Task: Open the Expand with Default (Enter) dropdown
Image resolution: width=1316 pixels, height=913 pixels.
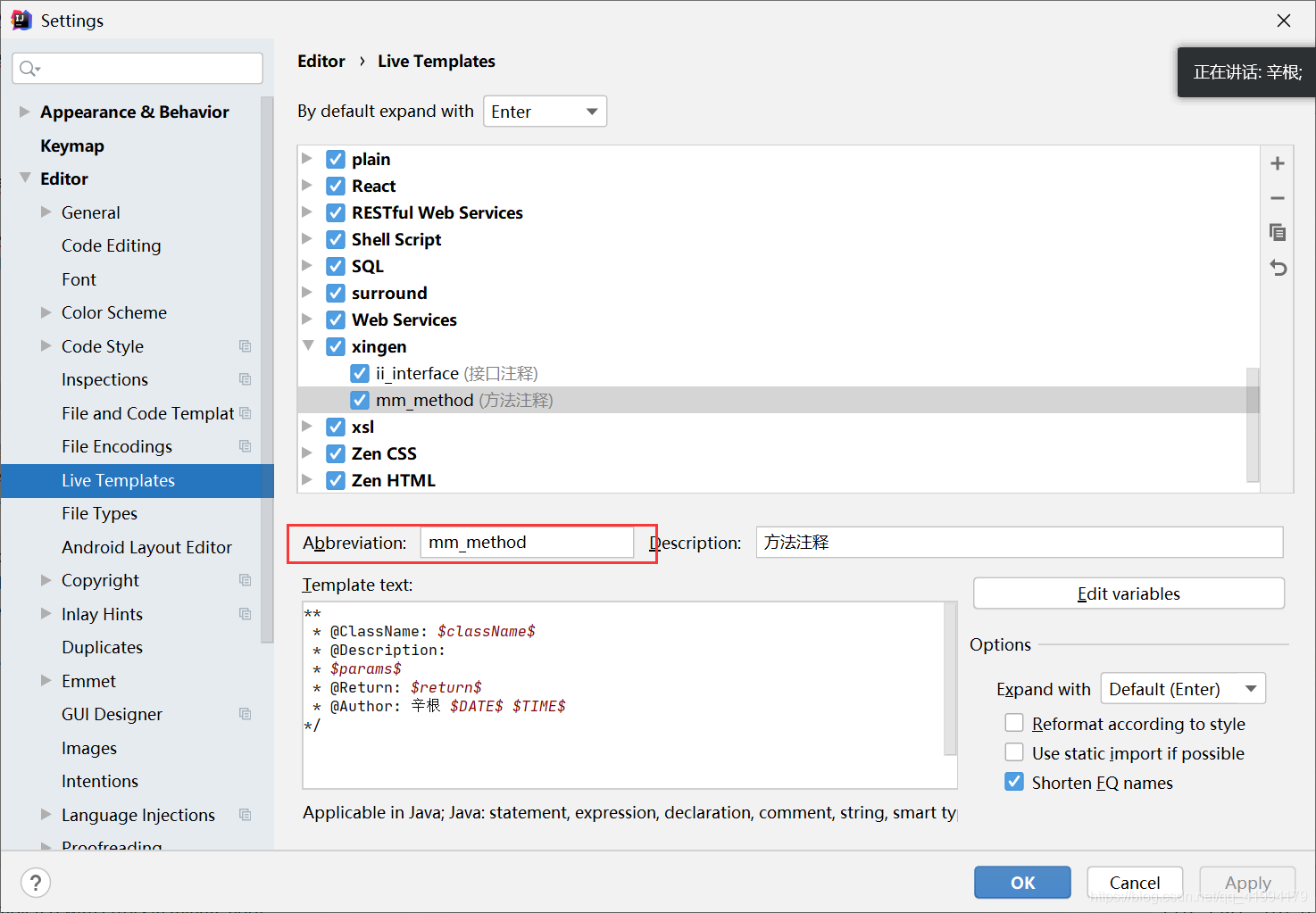Action: pos(1183,689)
